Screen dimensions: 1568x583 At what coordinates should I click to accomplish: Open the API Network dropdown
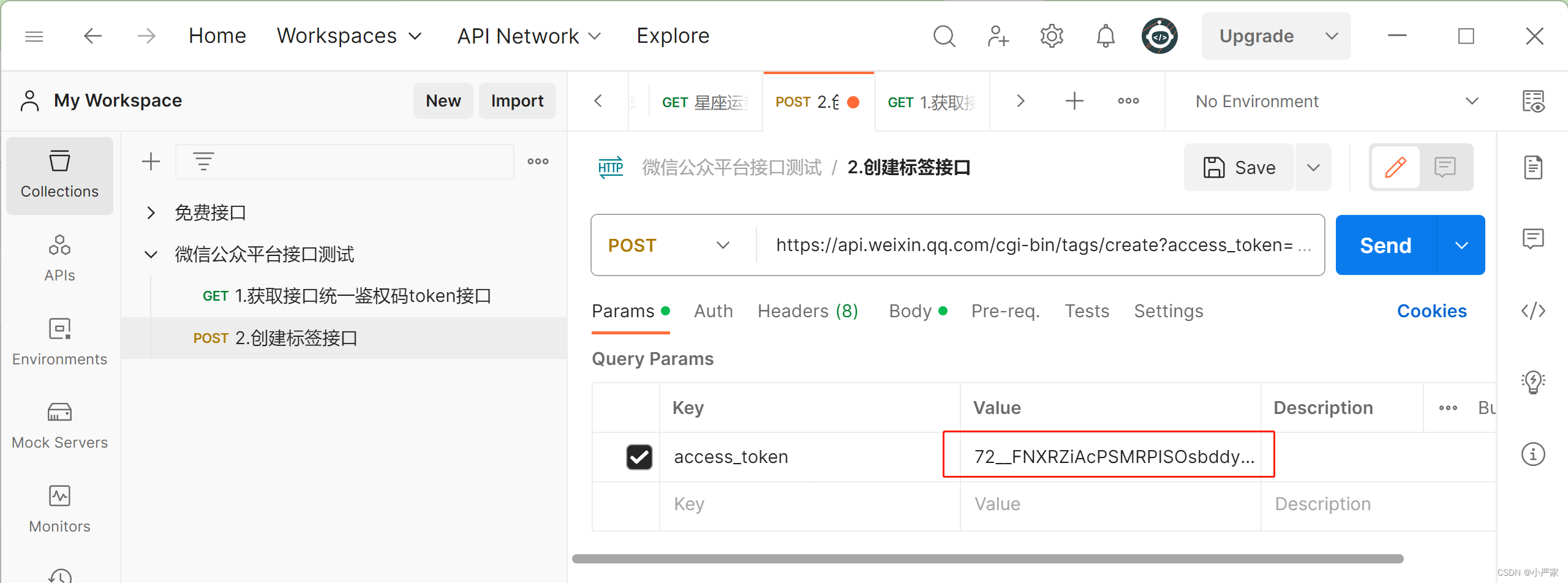coord(529,36)
